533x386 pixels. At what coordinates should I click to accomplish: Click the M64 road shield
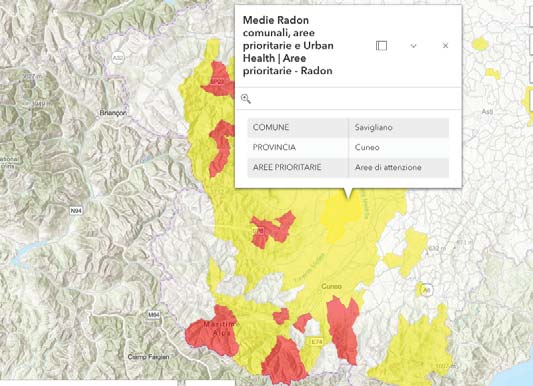click(154, 315)
